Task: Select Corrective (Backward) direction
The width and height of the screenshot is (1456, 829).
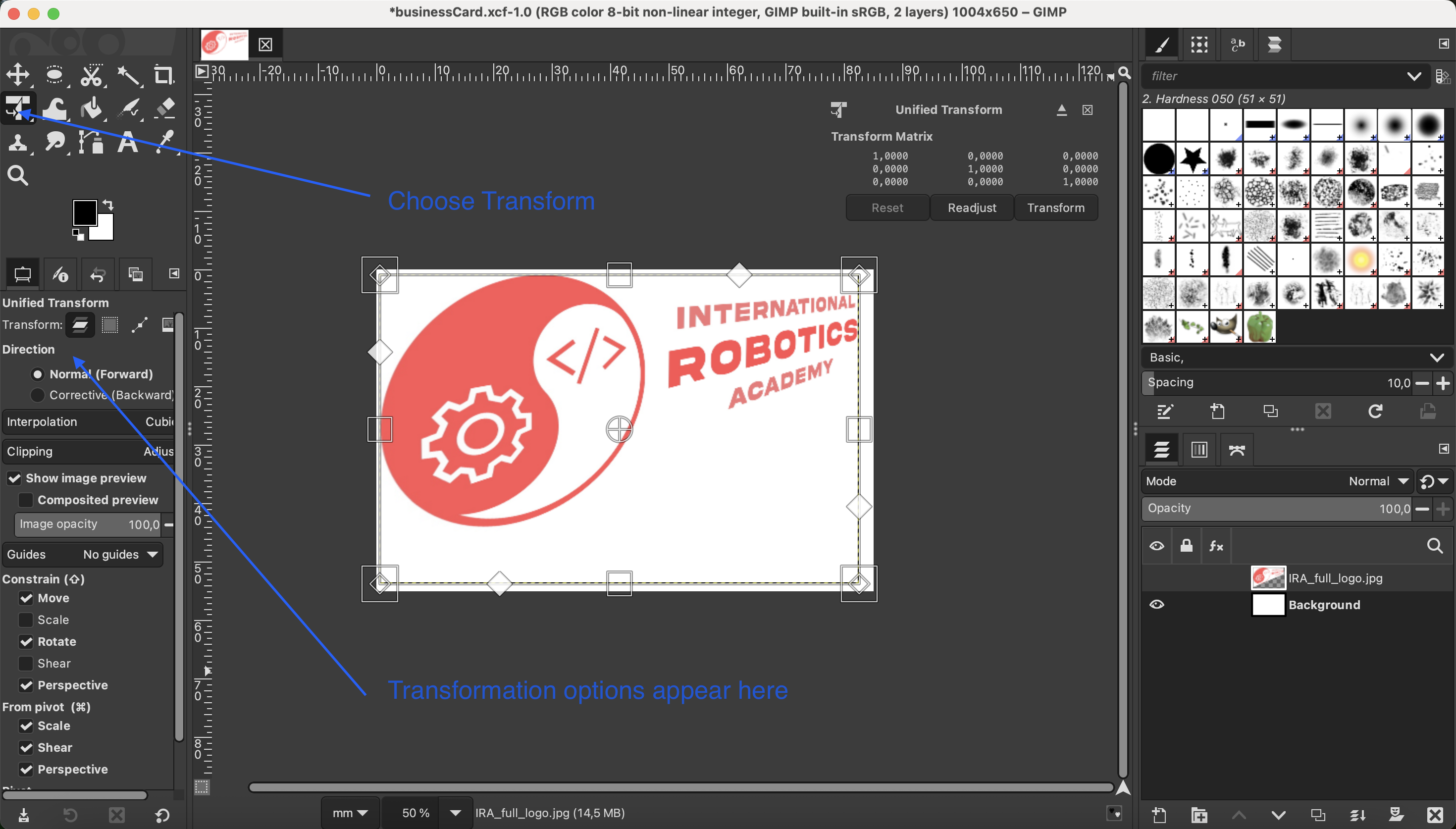Action: [38, 395]
